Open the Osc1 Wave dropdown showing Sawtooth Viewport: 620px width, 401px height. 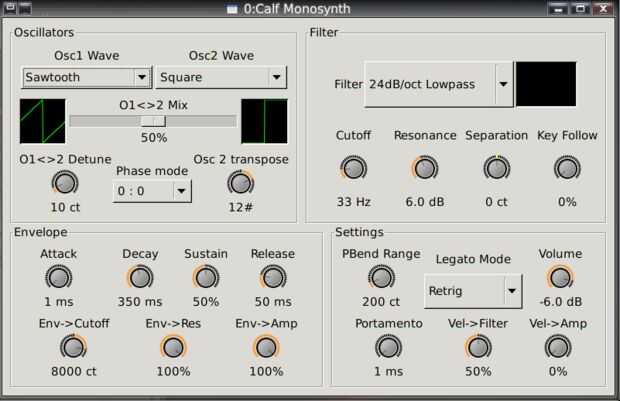click(x=87, y=77)
